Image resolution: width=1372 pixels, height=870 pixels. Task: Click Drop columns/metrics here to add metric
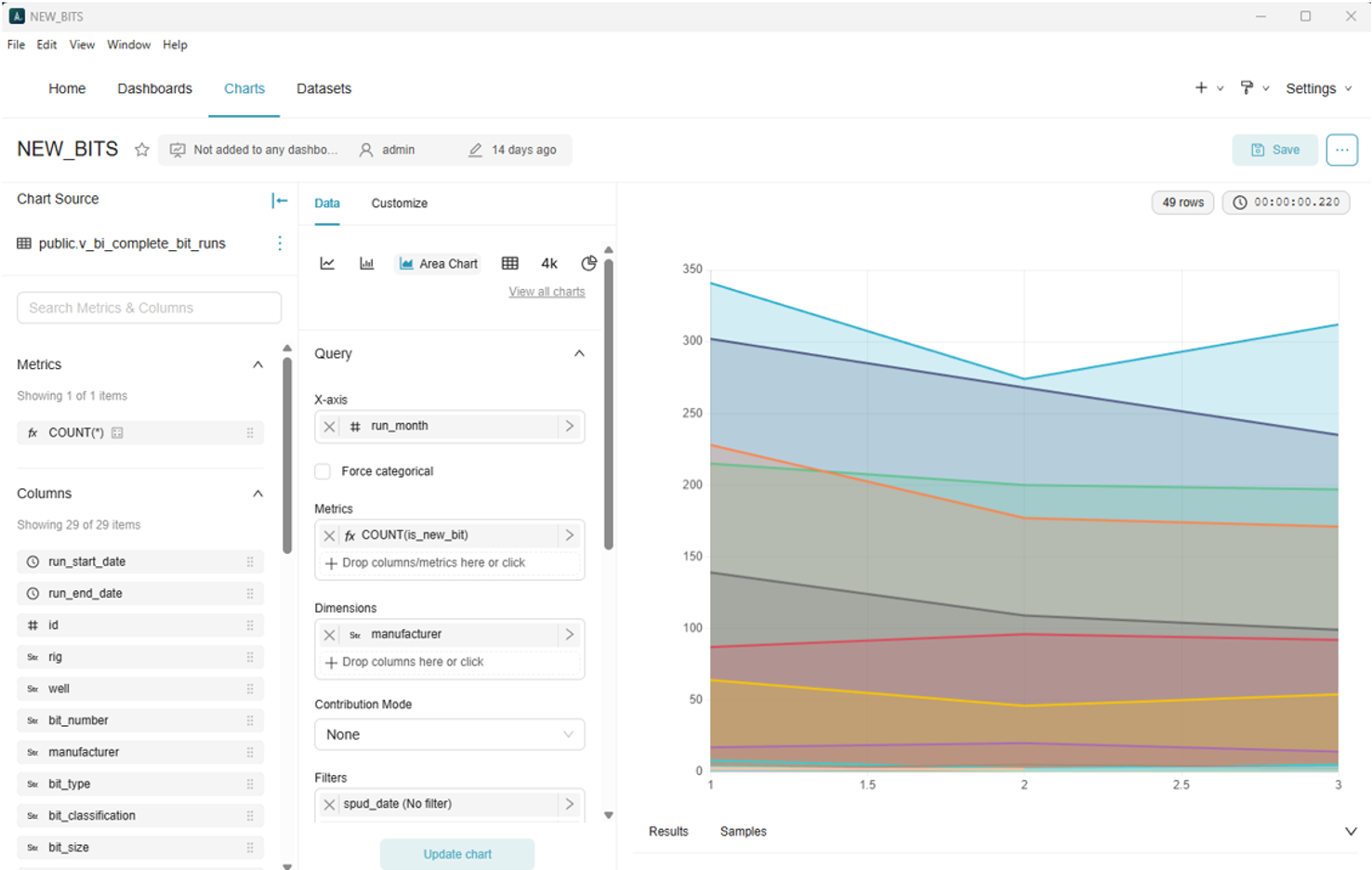pos(450,563)
